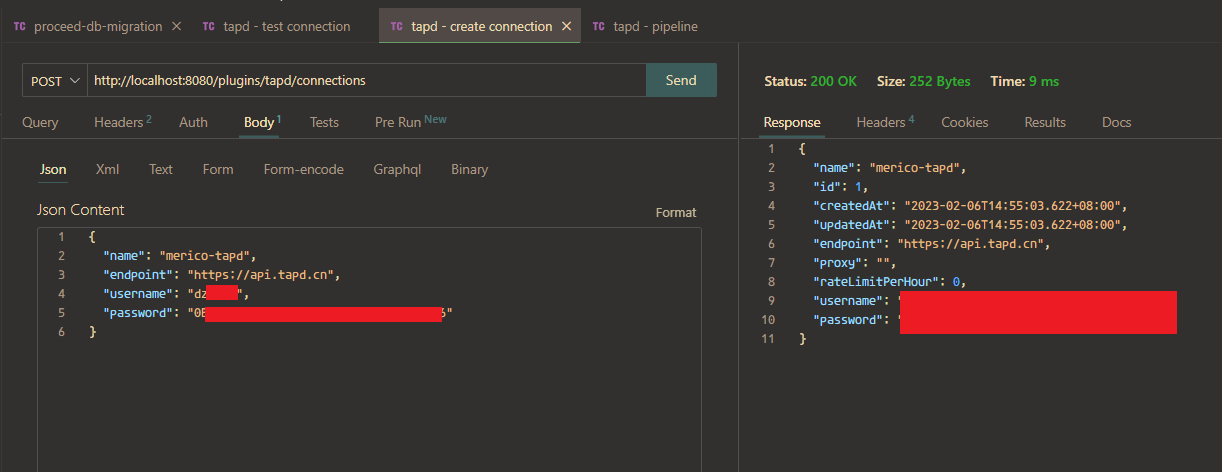Click the request URL input field
The height and width of the screenshot is (472, 1222).
coord(366,81)
